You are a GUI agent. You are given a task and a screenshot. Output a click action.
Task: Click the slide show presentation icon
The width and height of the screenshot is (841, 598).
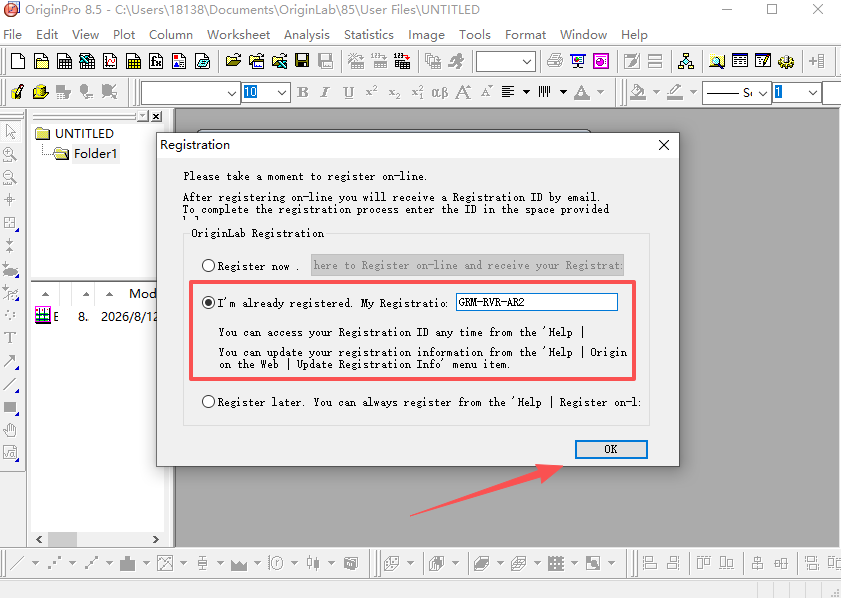tap(578, 61)
